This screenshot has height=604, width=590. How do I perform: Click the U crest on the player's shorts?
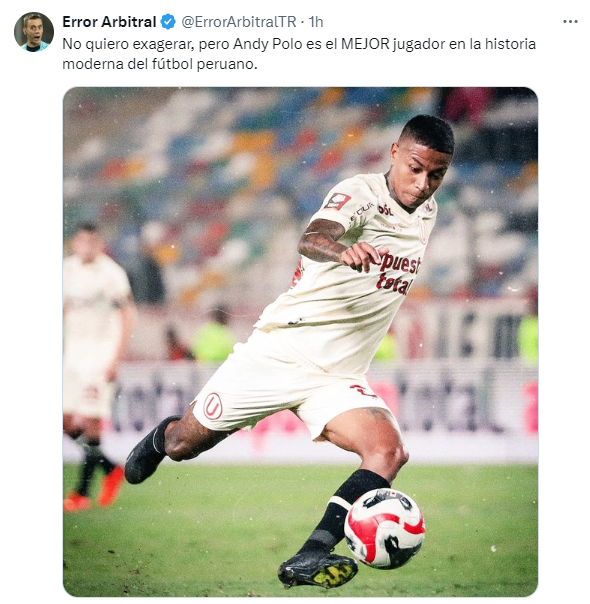point(213,406)
